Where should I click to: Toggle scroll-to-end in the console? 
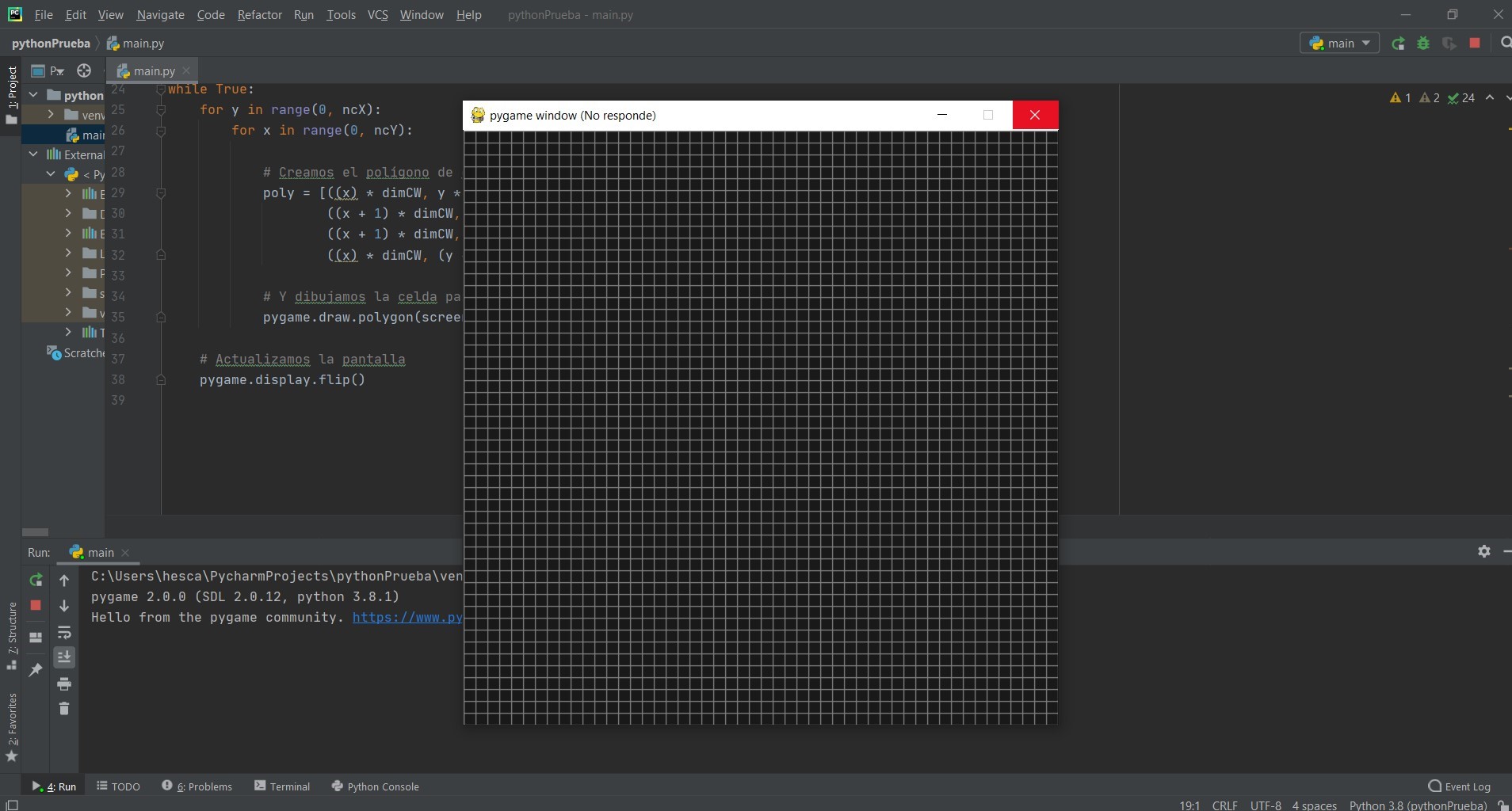(x=65, y=657)
